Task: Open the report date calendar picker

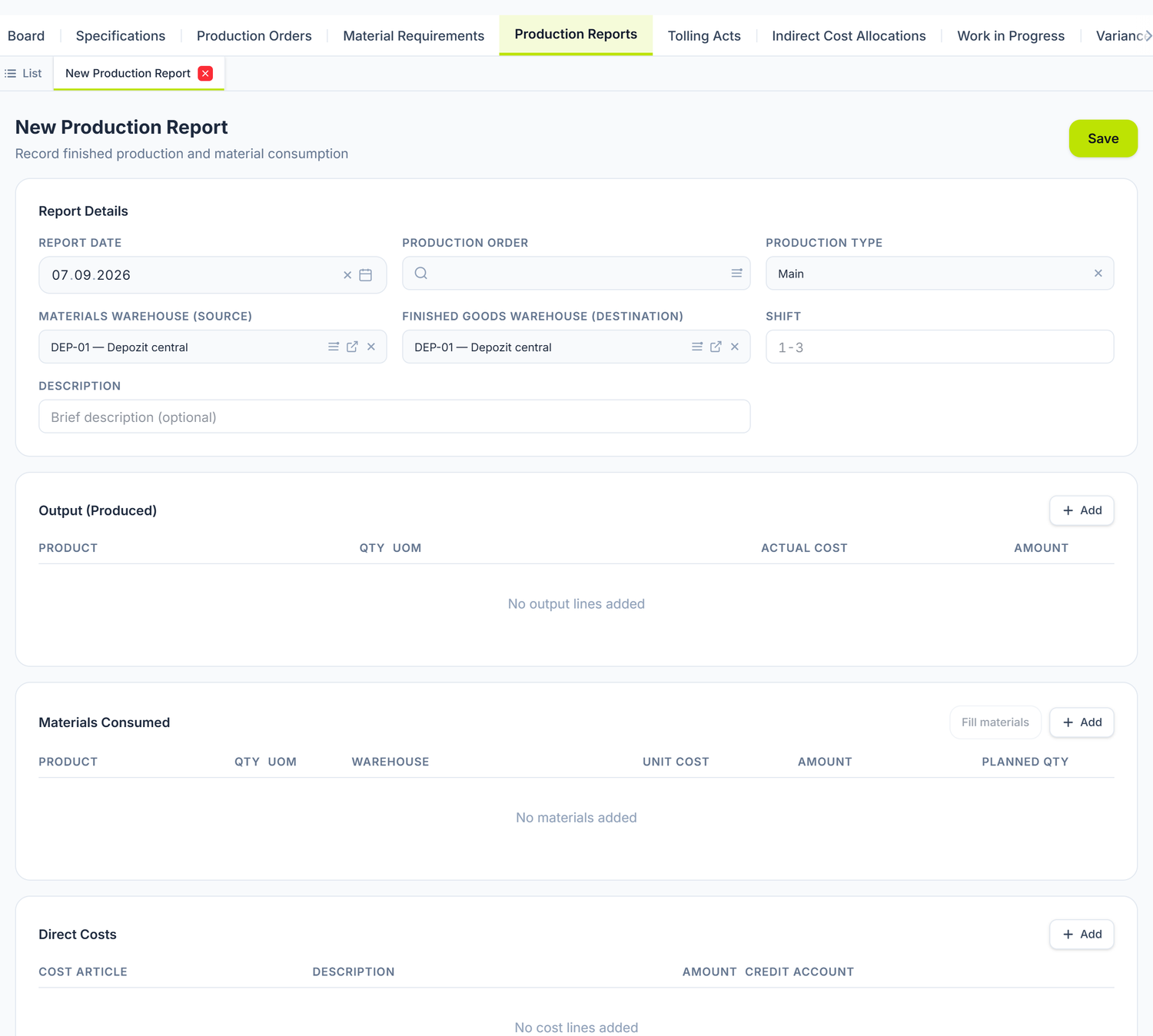Action: click(x=366, y=275)
